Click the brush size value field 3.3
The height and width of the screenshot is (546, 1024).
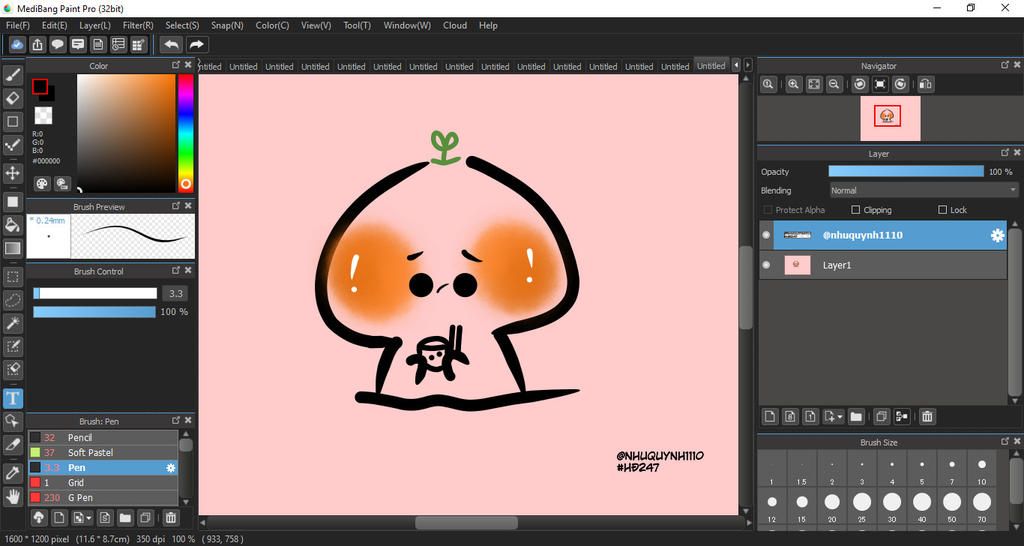pyautogui.click(x=176, y=293)
